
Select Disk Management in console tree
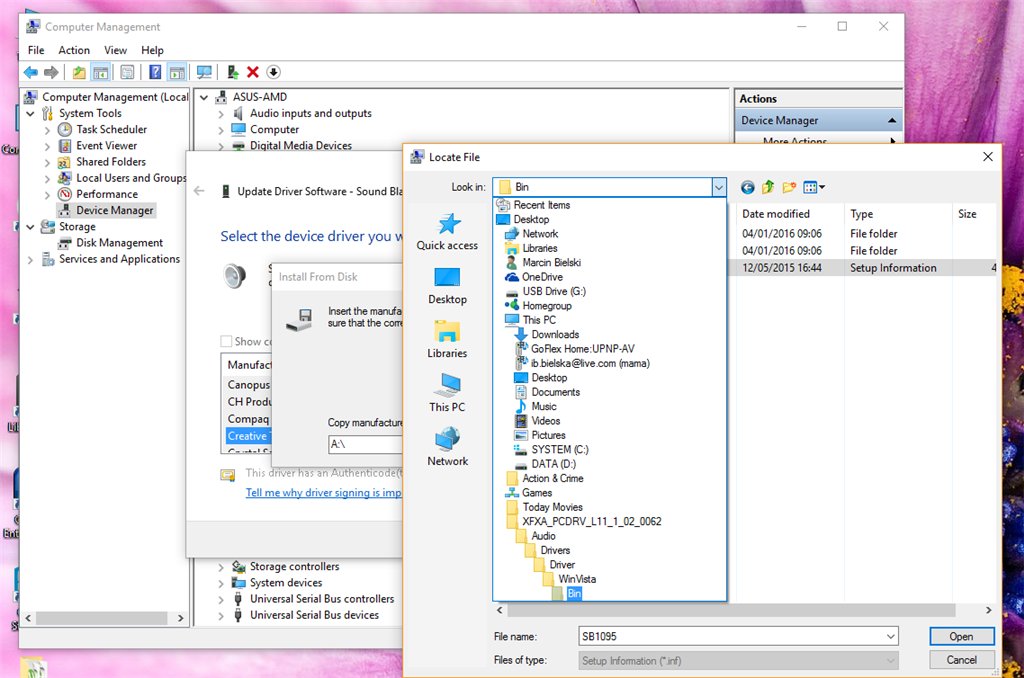tap(119, 243)
